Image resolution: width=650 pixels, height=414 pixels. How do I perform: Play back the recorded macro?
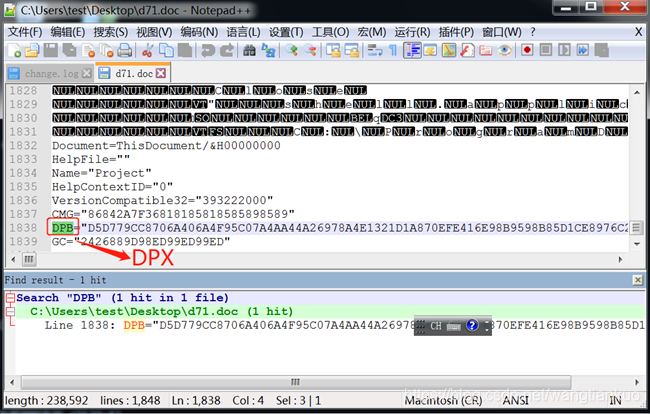point(564,51)
